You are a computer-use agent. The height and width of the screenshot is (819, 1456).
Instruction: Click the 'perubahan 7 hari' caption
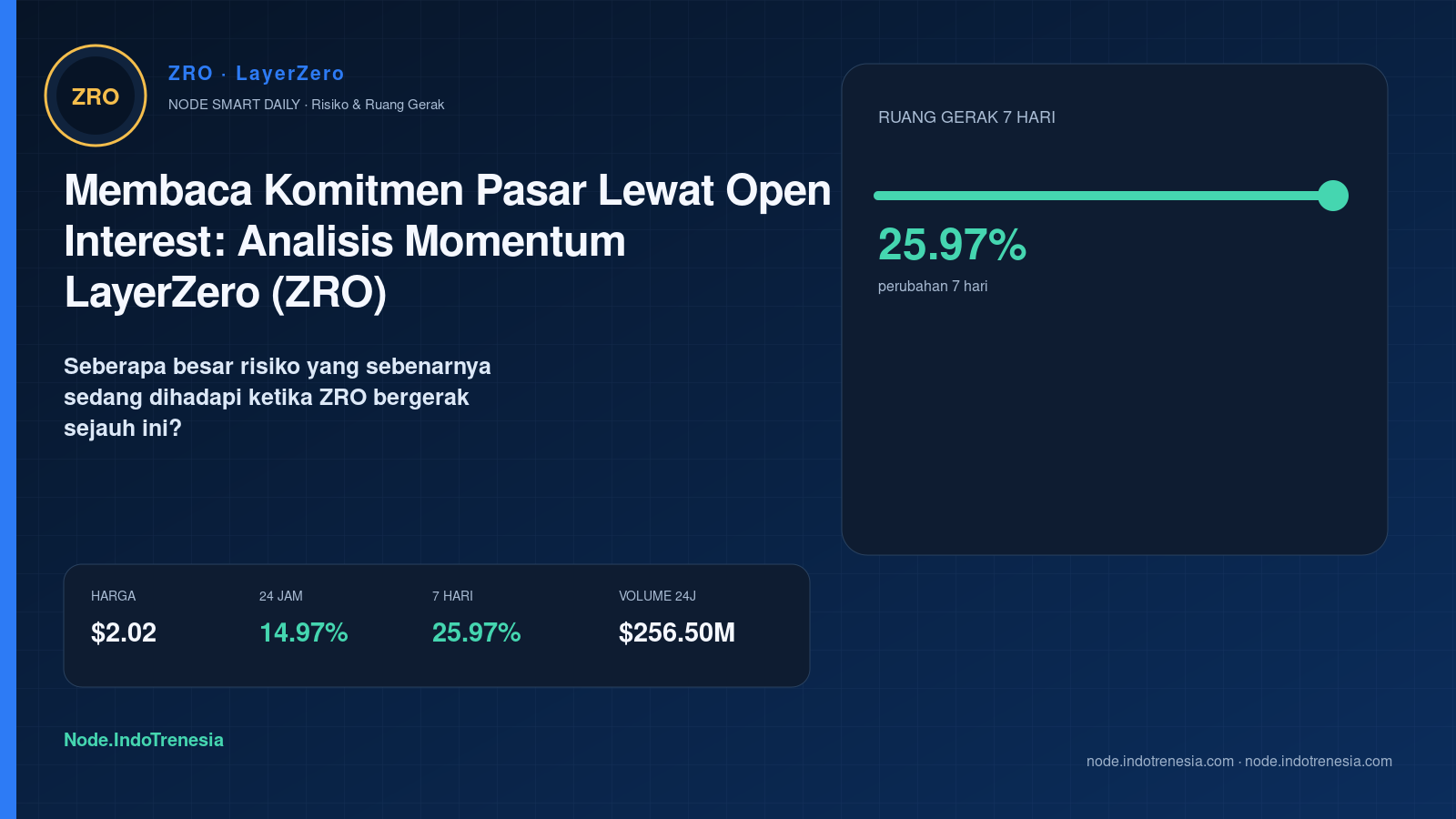click(933, 287)
